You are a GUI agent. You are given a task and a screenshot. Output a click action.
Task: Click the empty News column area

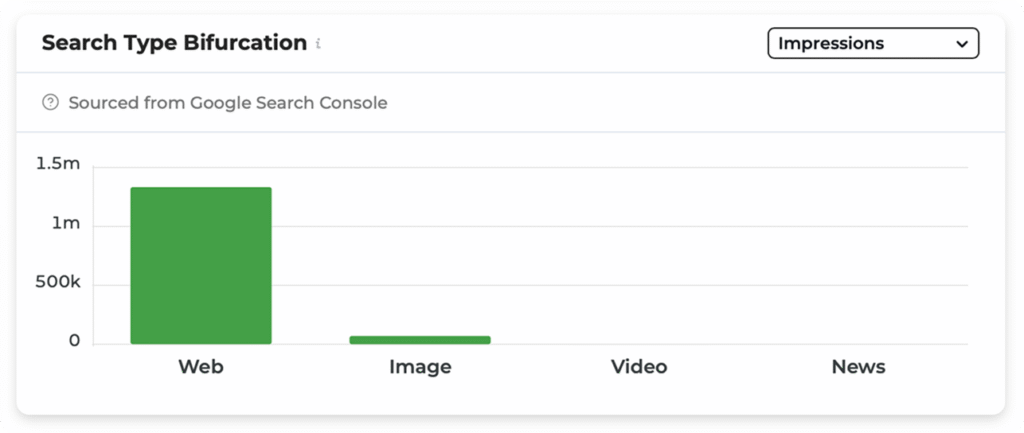[858, 260]
